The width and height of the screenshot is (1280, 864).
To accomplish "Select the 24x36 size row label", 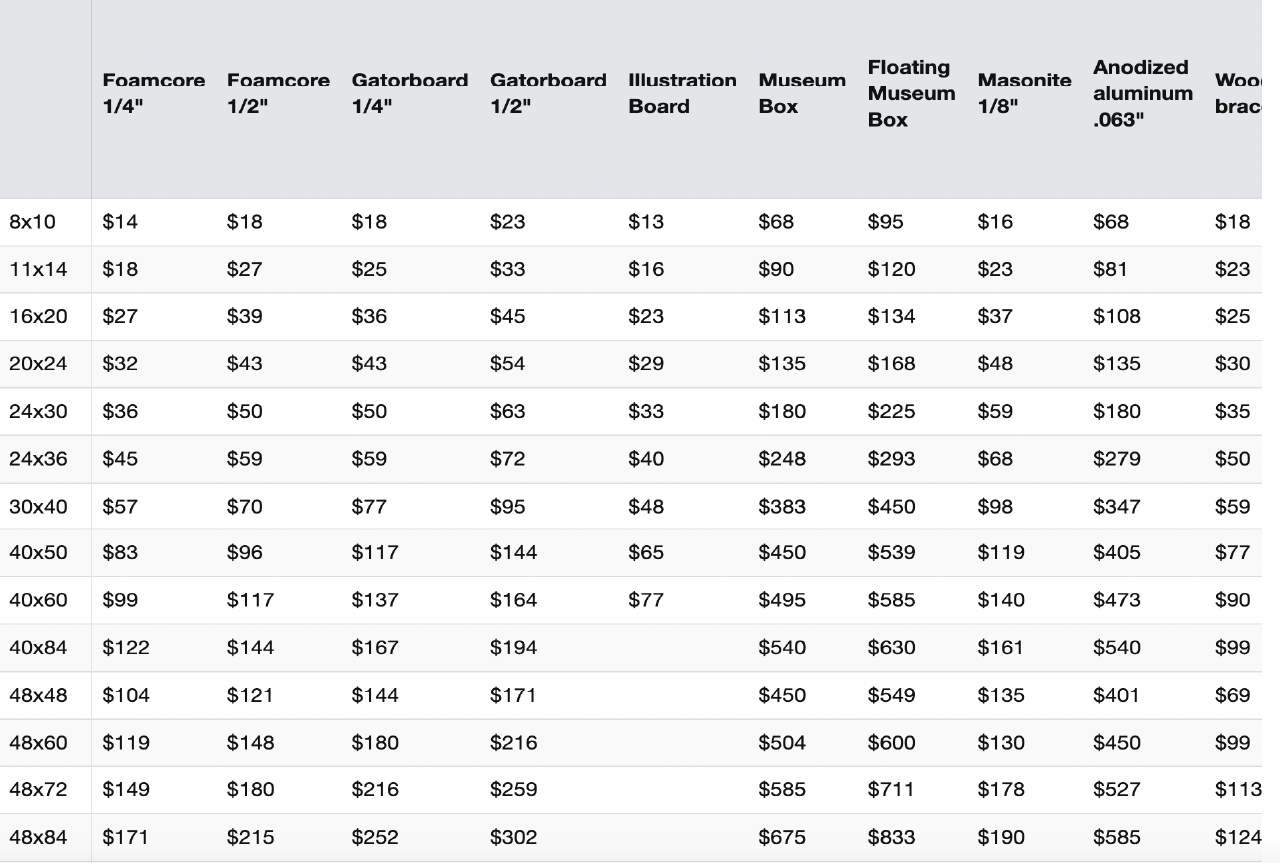I will [x=38, y=459].
